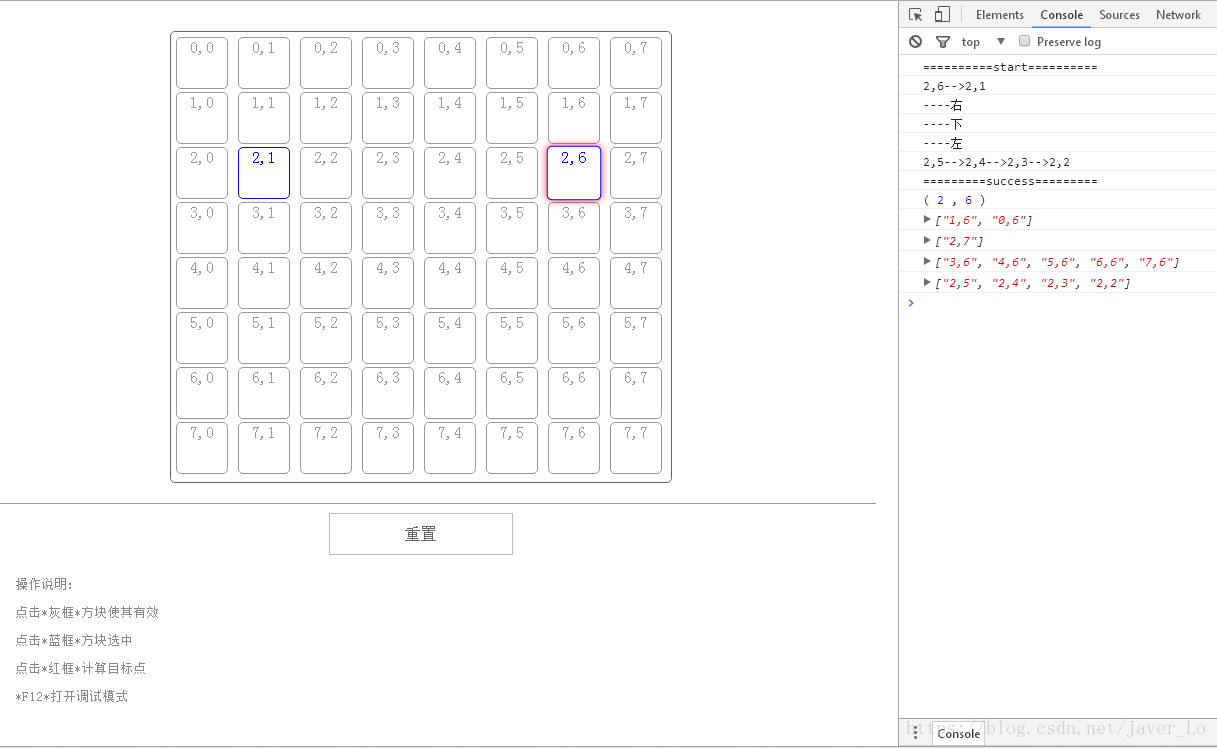Viewport: 1217px width, 748px height.
Task: Click the 点击*红框*计算目标点 instruction
Action: [81, 668]
